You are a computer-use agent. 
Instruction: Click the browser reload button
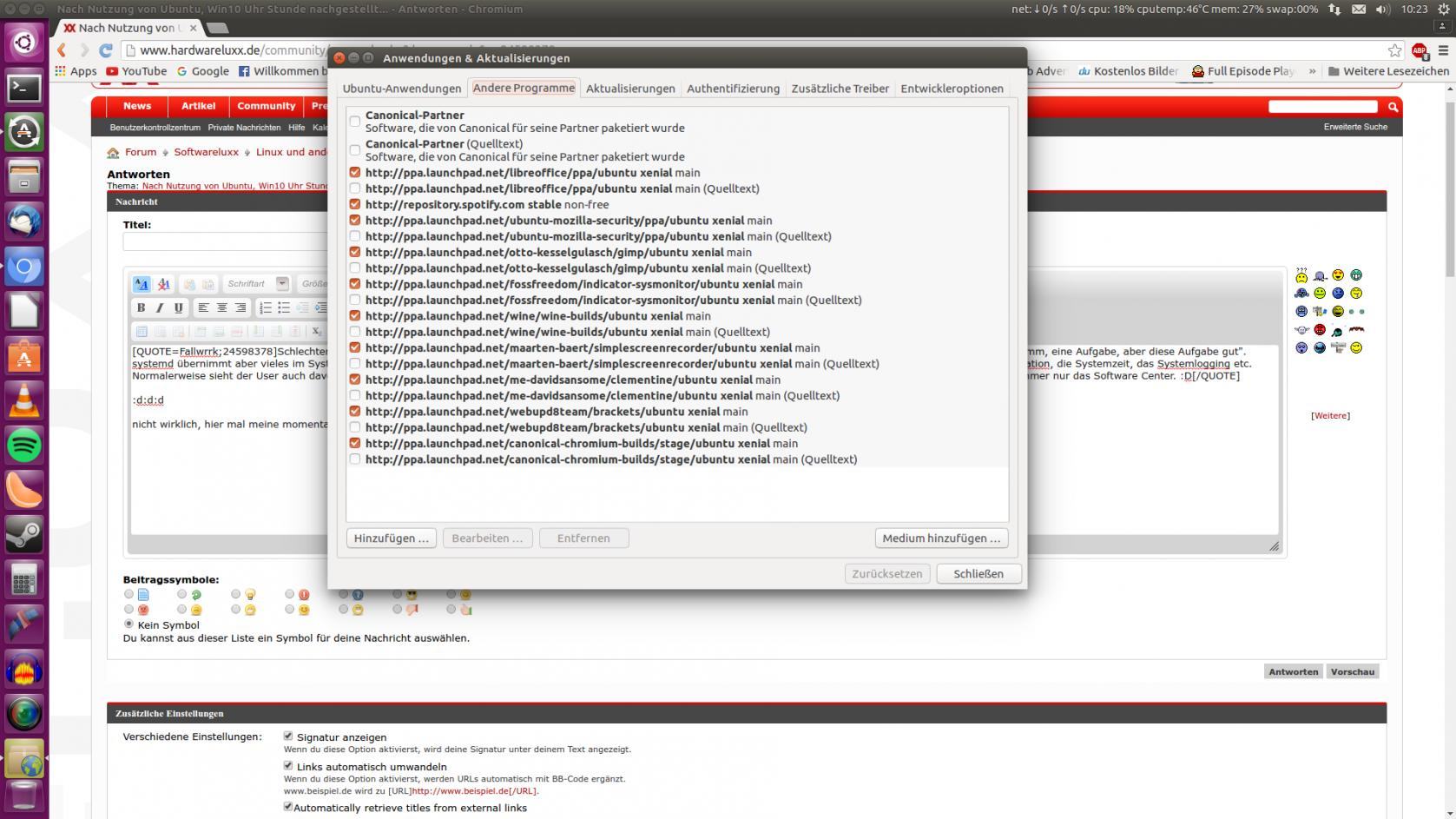pos(105,50)
